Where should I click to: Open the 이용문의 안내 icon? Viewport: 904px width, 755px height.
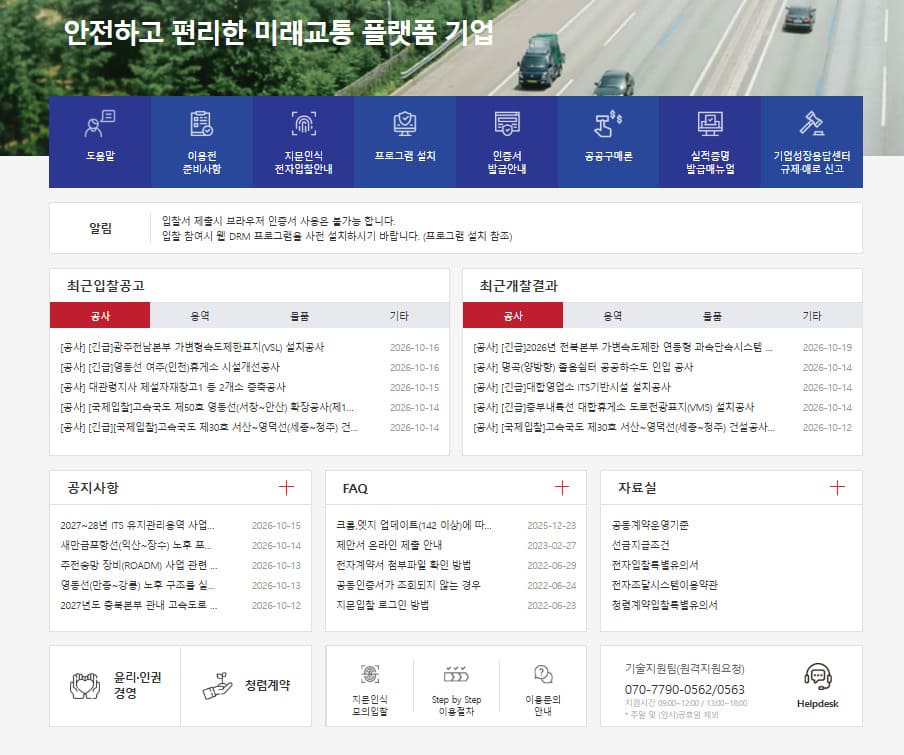coord(543,674)
